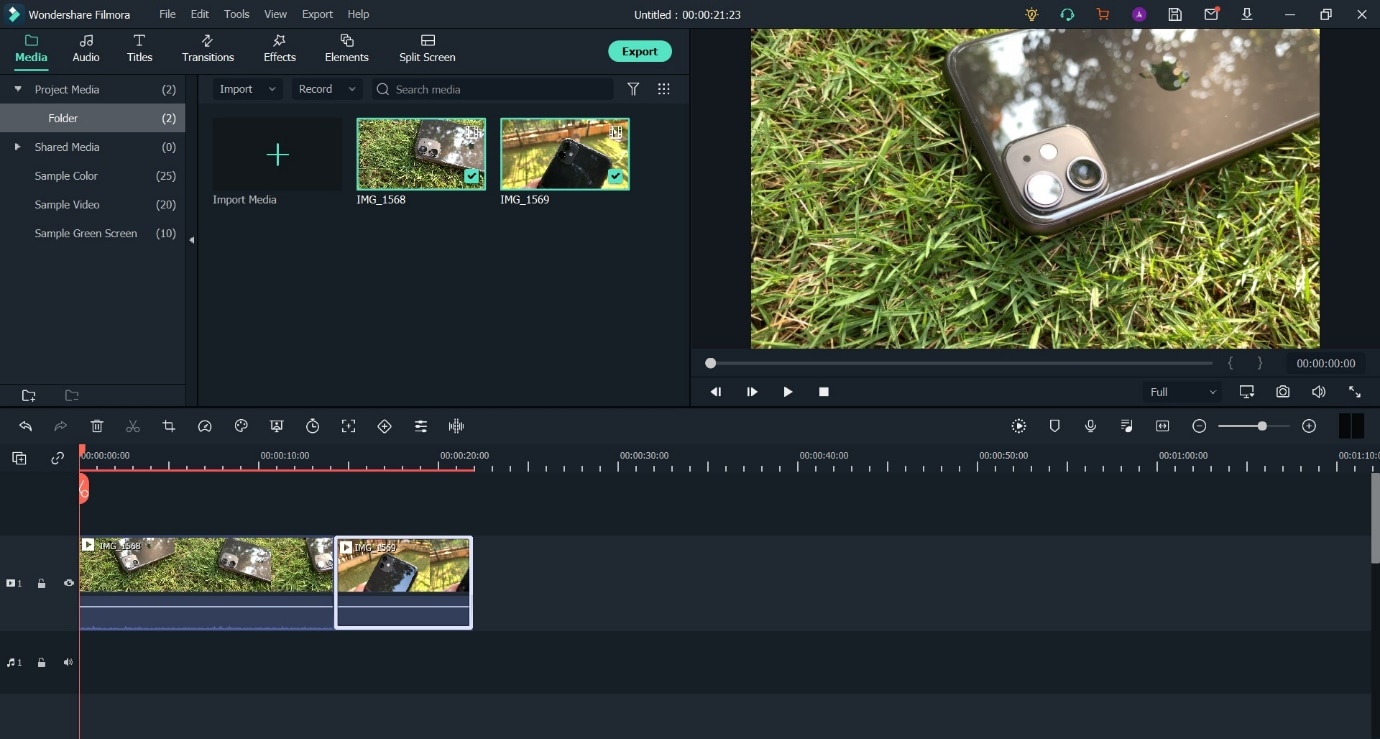
Task: Click the lightbulb tips icon
Action: (x=1032, y=14)
